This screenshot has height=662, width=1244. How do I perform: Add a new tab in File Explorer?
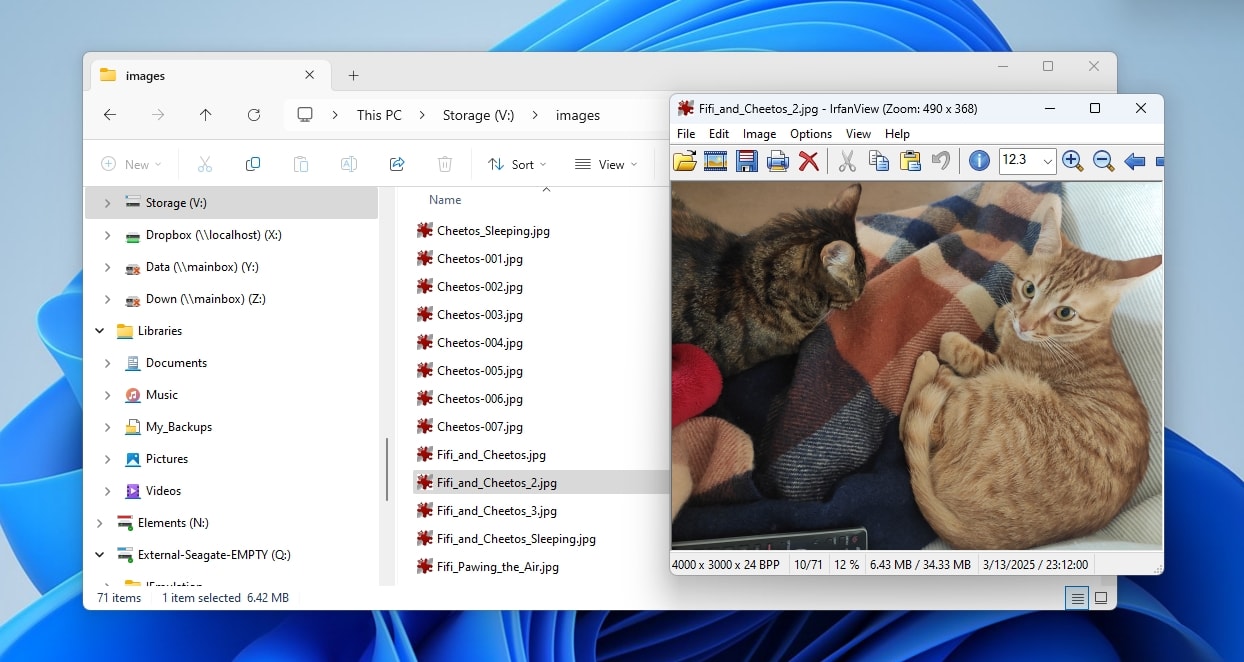coord(353,76)
